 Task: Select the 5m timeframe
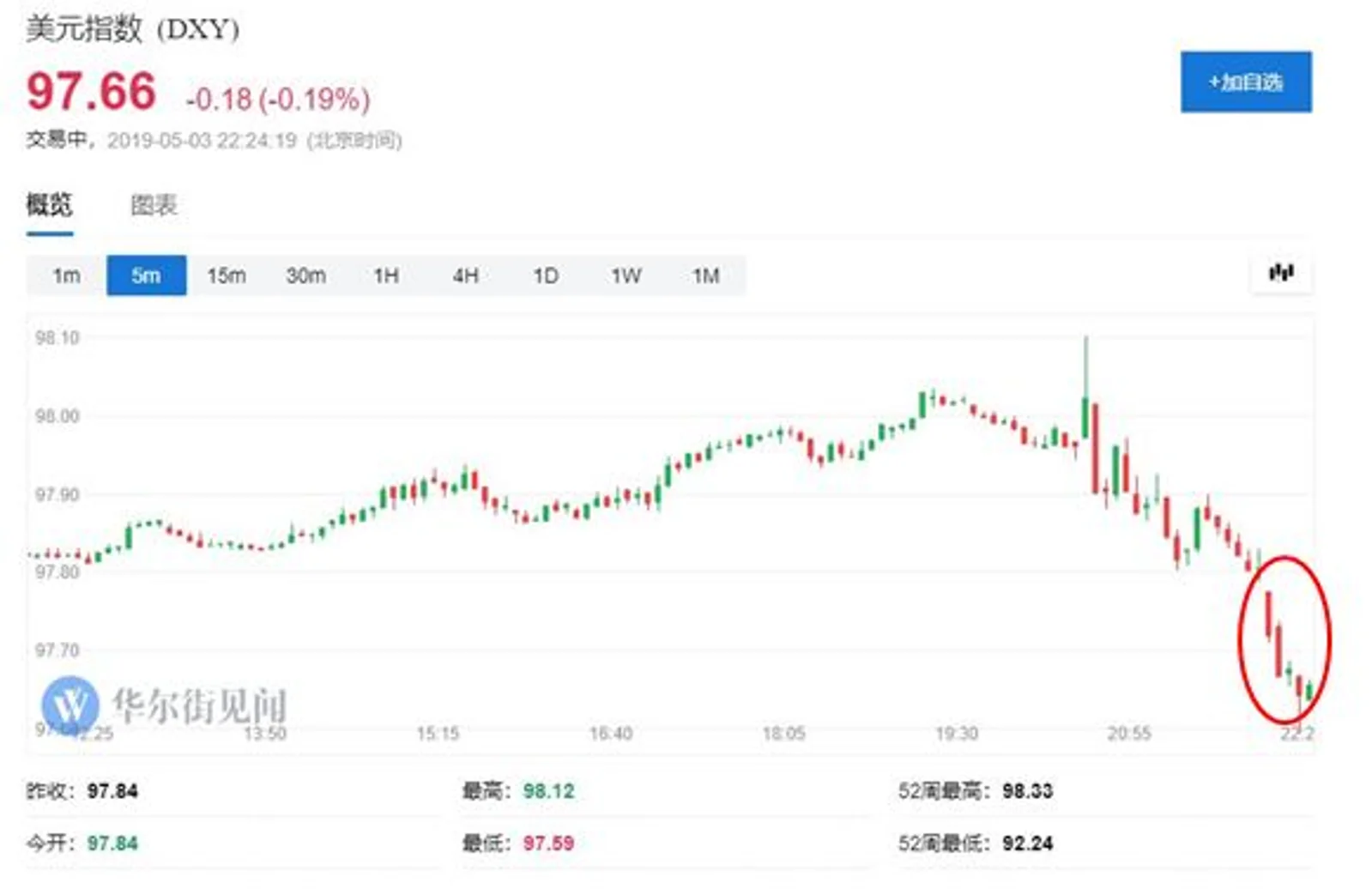click(146, 275)
